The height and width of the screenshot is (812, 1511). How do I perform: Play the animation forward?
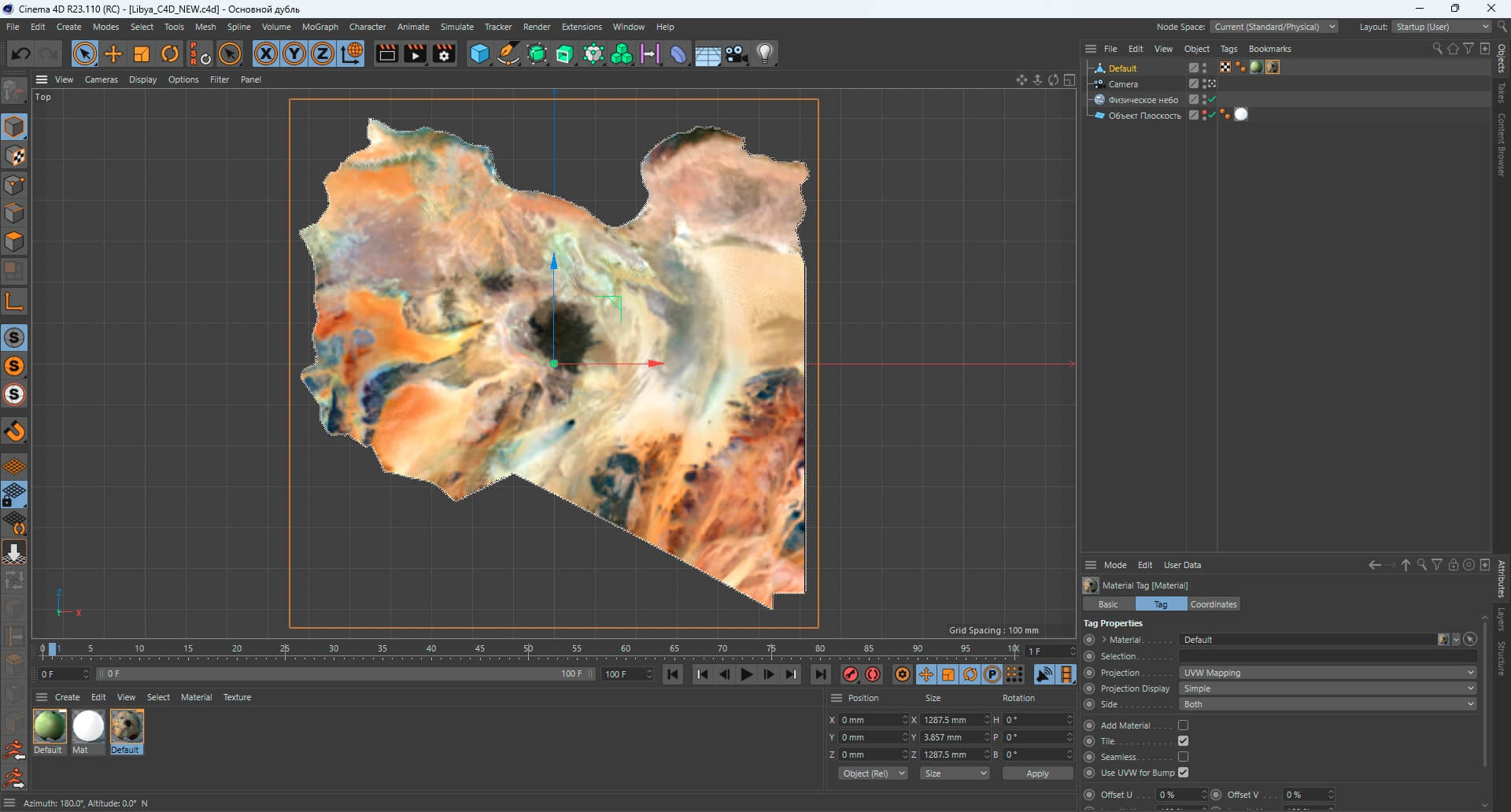tap(746, 674)
